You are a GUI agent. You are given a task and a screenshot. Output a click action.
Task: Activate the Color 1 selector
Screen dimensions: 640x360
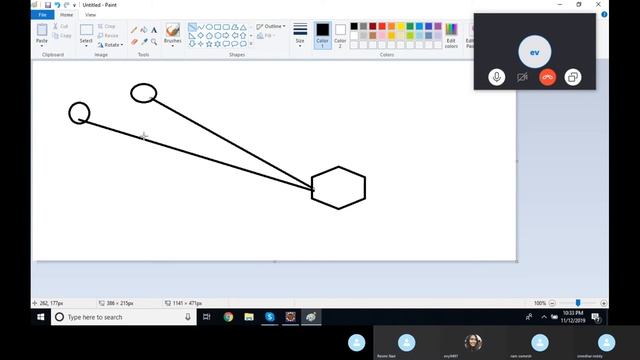(x=322, y=36)
